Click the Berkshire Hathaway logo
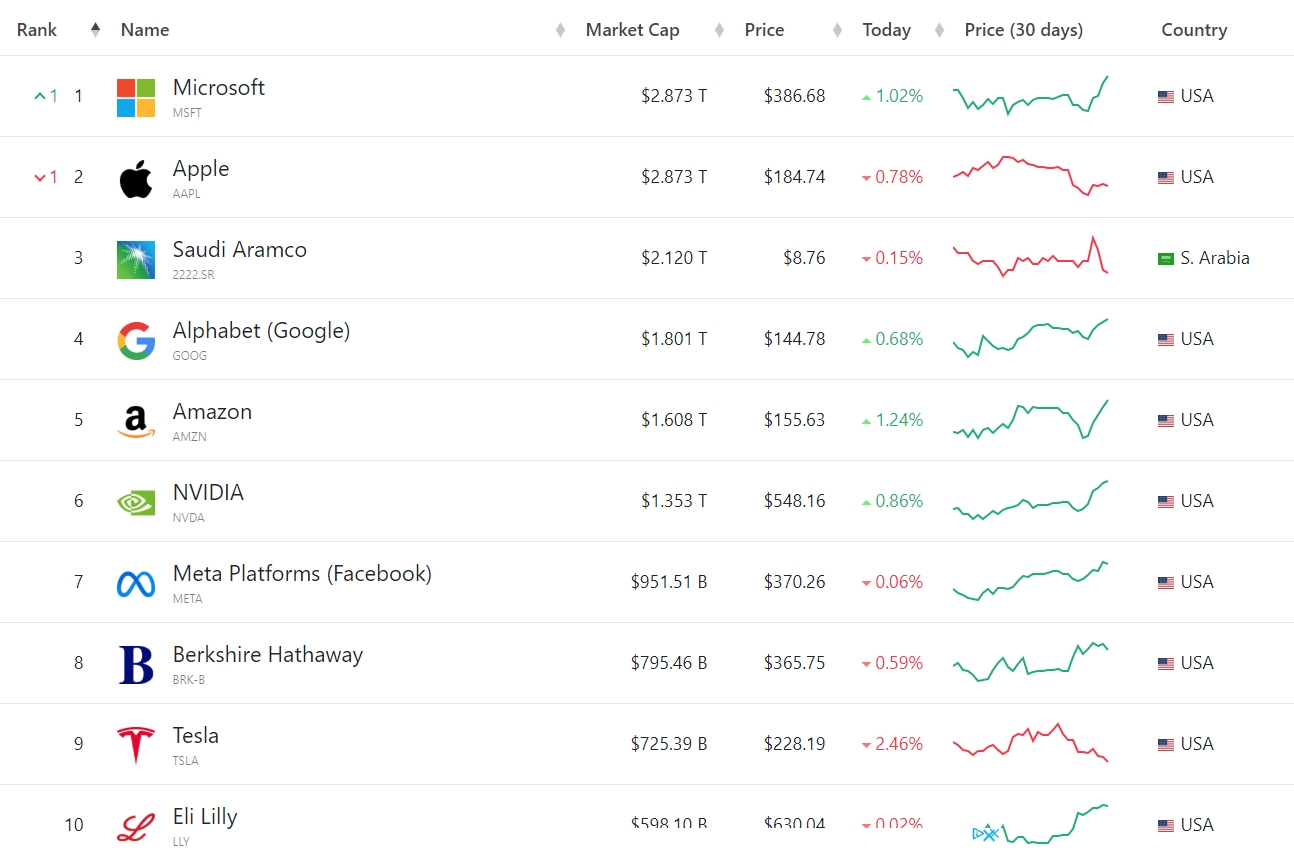Viewport: 1294px width, 860px height. [136, 665]
